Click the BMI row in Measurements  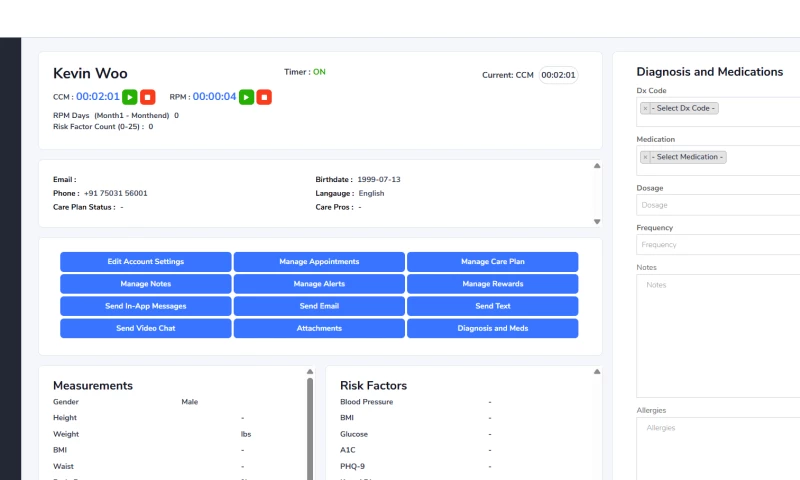point(148,450)
